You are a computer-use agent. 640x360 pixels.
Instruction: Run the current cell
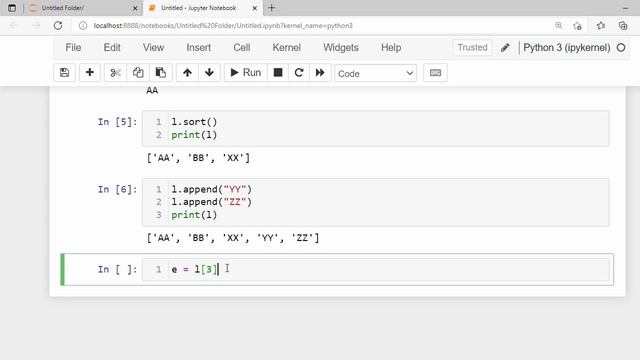246,73
